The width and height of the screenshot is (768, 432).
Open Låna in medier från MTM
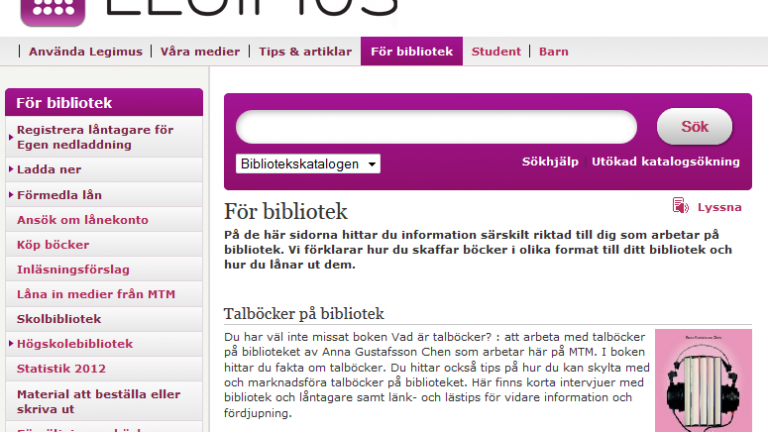click(96, 294)
